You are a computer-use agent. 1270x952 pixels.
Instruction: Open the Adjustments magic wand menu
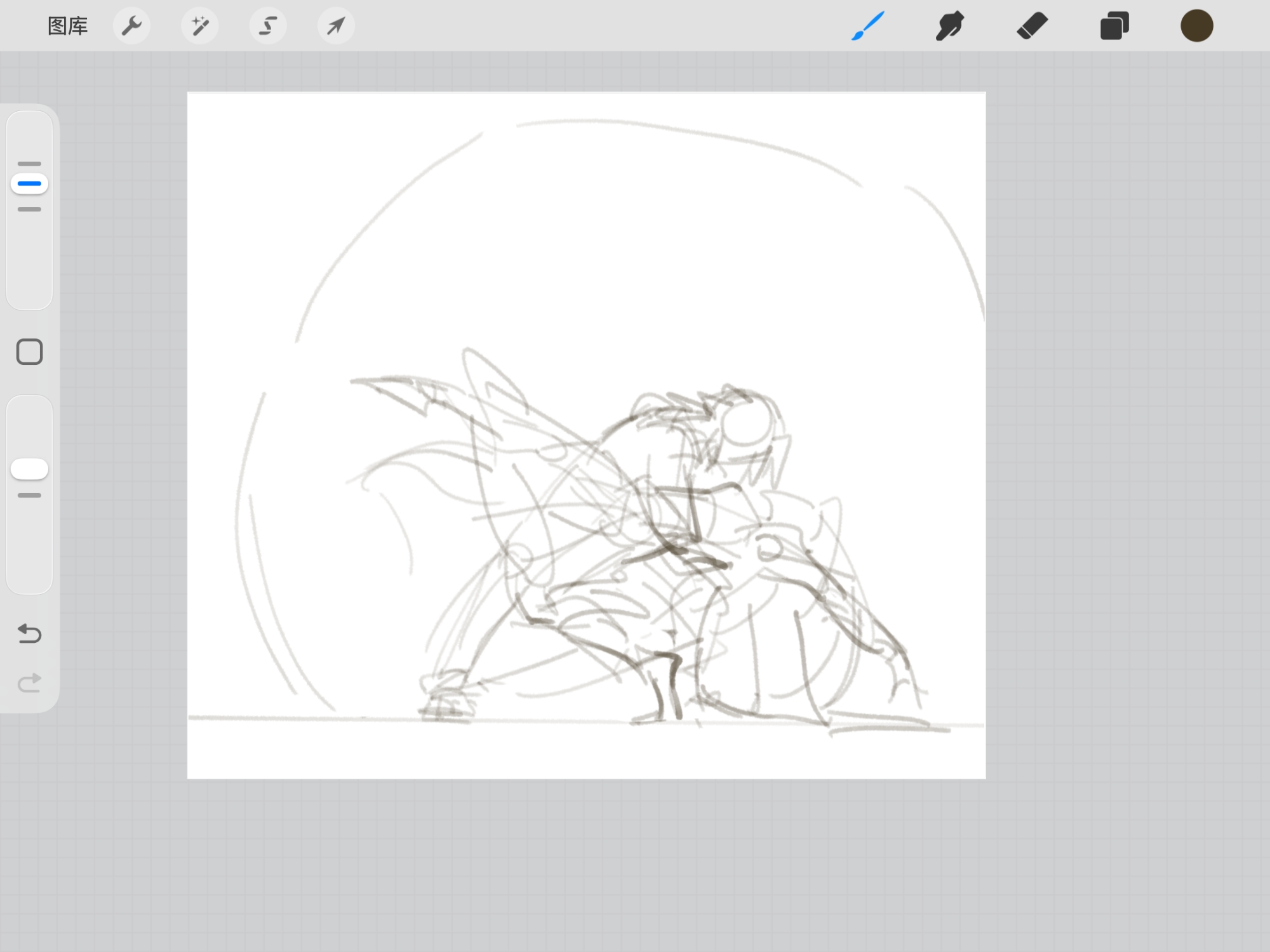coord(199,26)
